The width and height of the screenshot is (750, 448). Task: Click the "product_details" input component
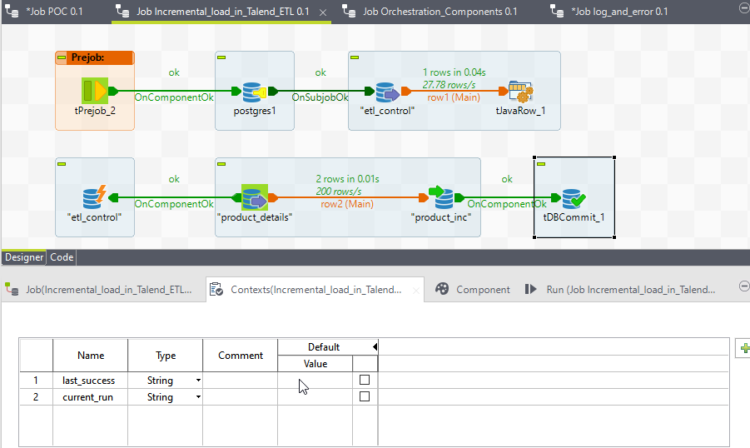point(255,198)
